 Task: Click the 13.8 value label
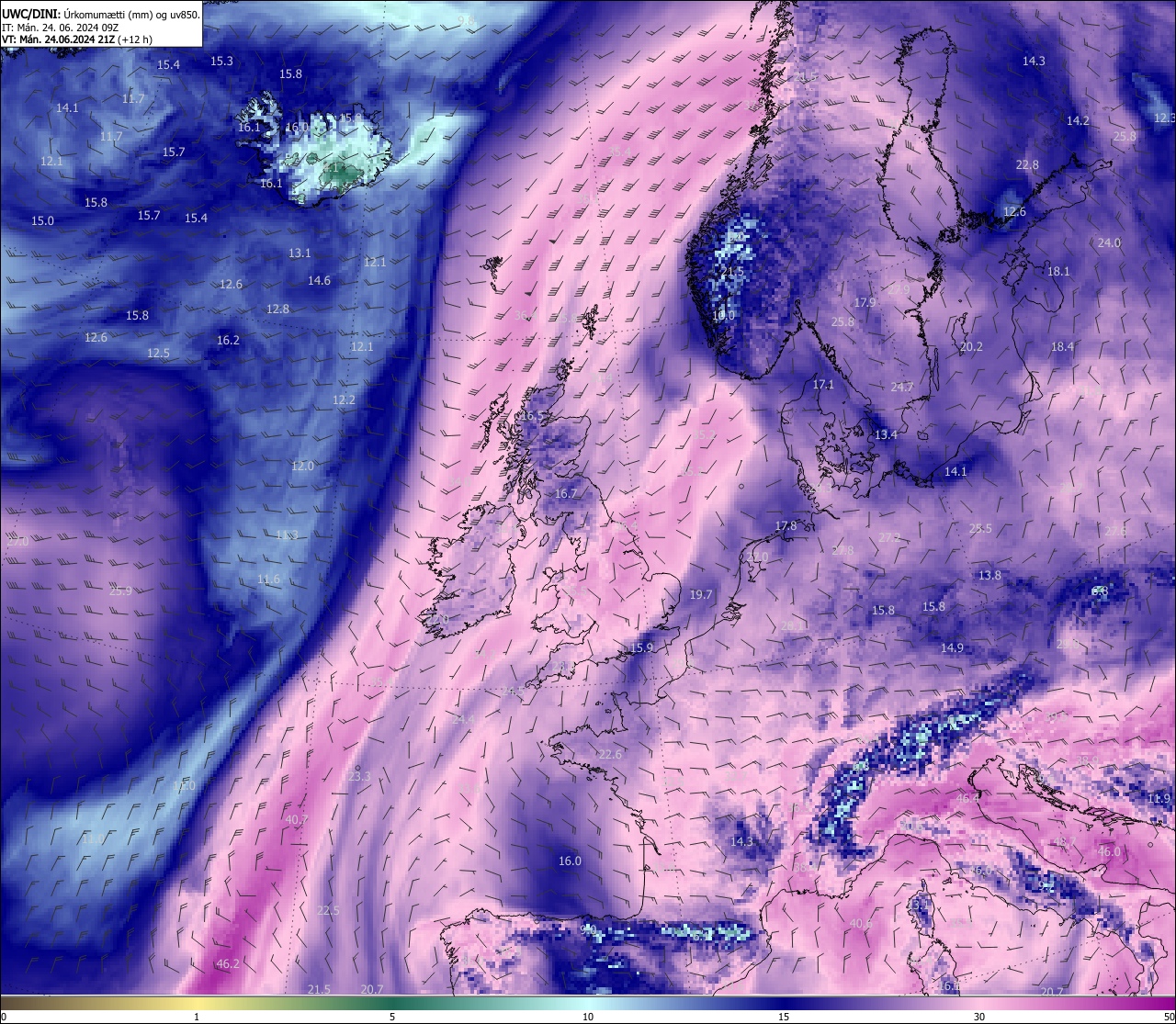(x=989, y=576)
